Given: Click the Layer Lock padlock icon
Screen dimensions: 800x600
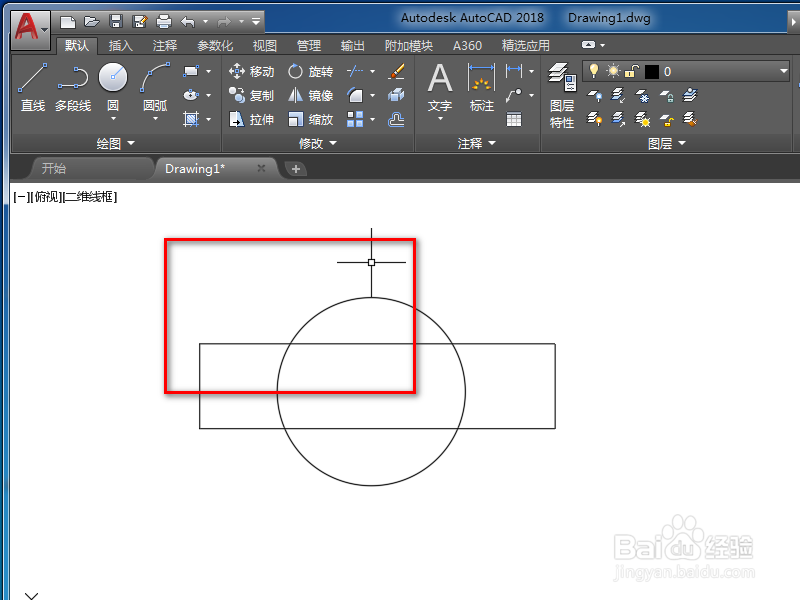Looking at the screenshot, I should tap(666, 95).
